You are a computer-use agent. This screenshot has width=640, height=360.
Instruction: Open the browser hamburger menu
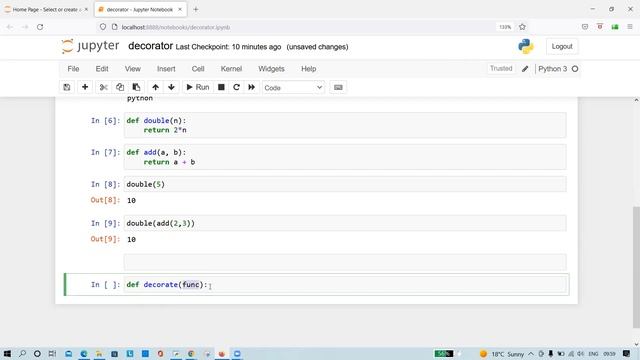point(630,27)
